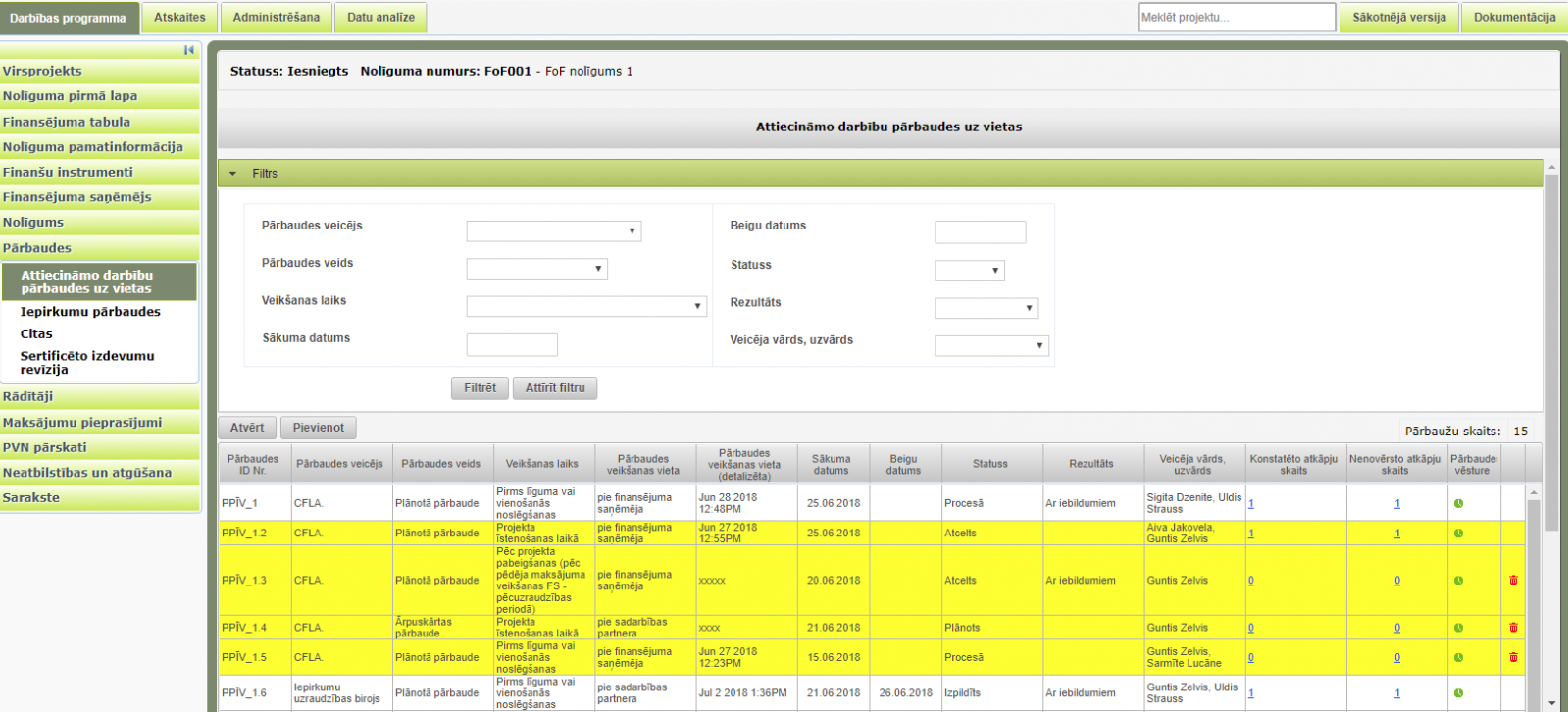Open the Datu analīze tab
The height and width of the screenshot is (712, 1568).
[x=380, y=18]
